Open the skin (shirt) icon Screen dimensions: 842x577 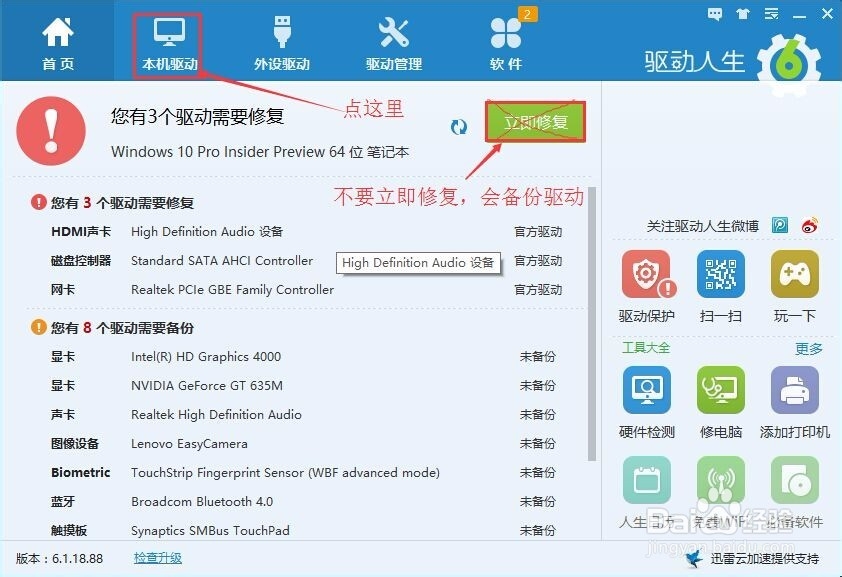(743, 14)
